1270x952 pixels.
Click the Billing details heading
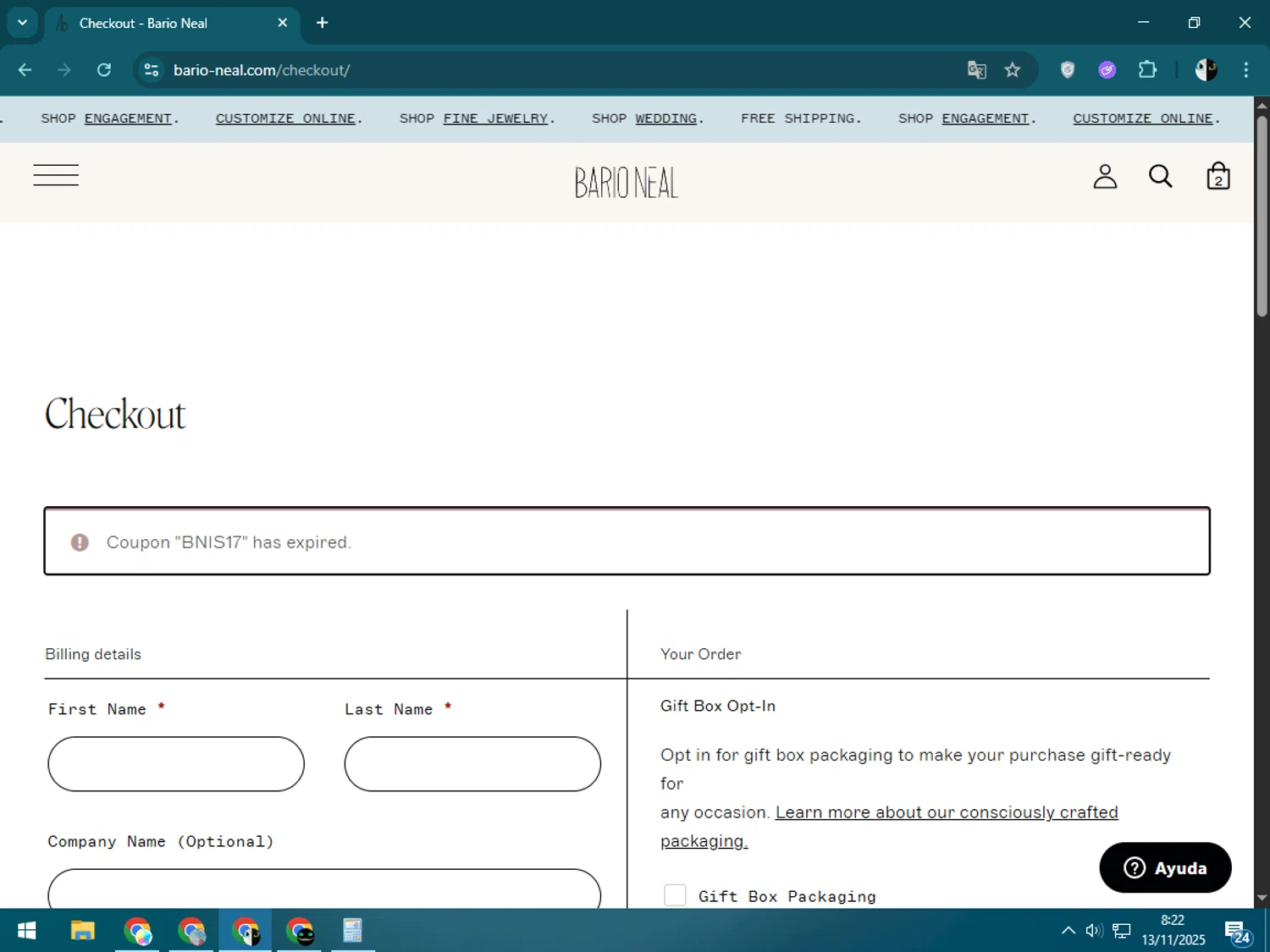[x=93, y=654]
